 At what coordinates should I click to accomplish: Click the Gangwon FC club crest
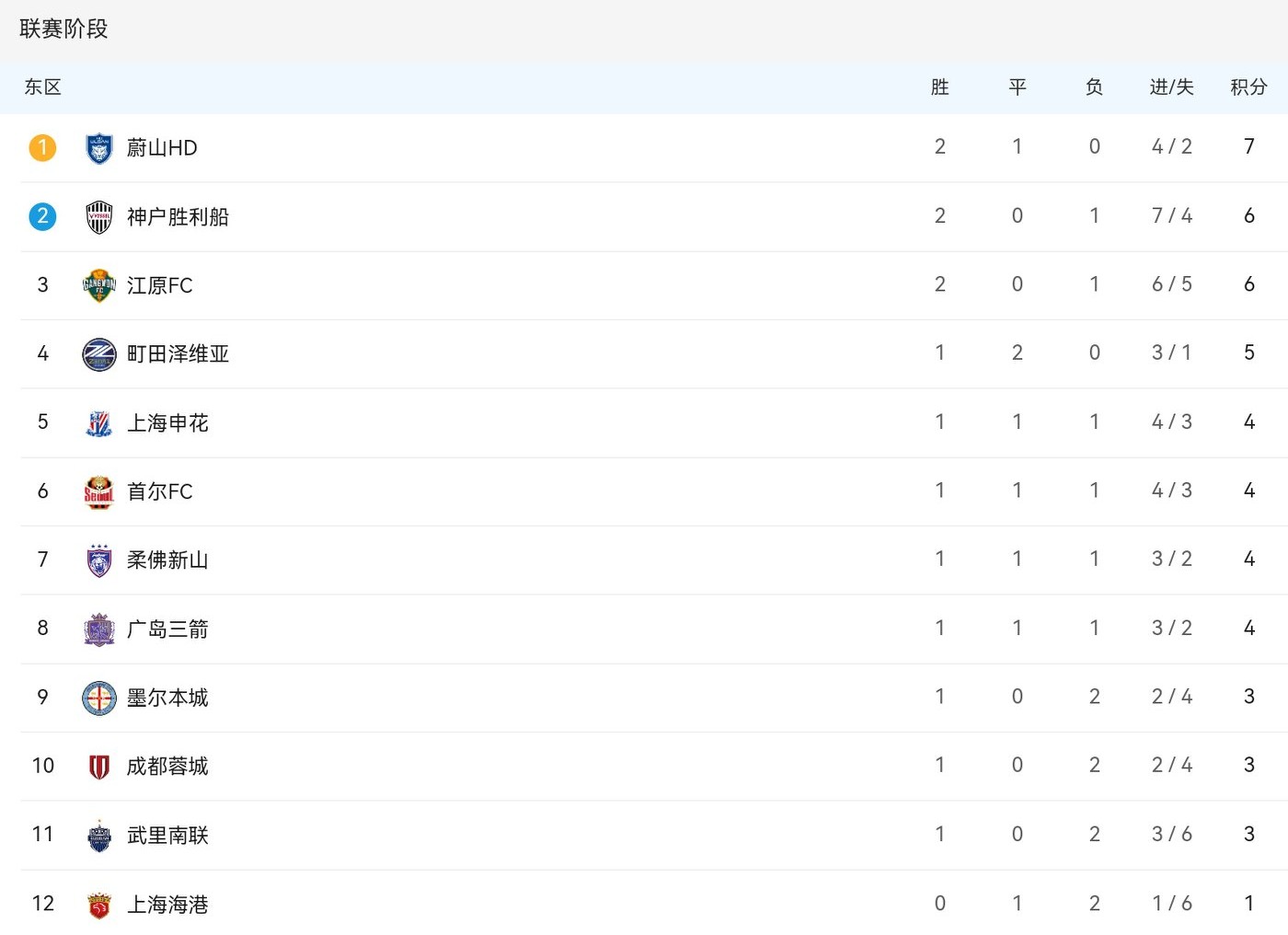(98, 285)
